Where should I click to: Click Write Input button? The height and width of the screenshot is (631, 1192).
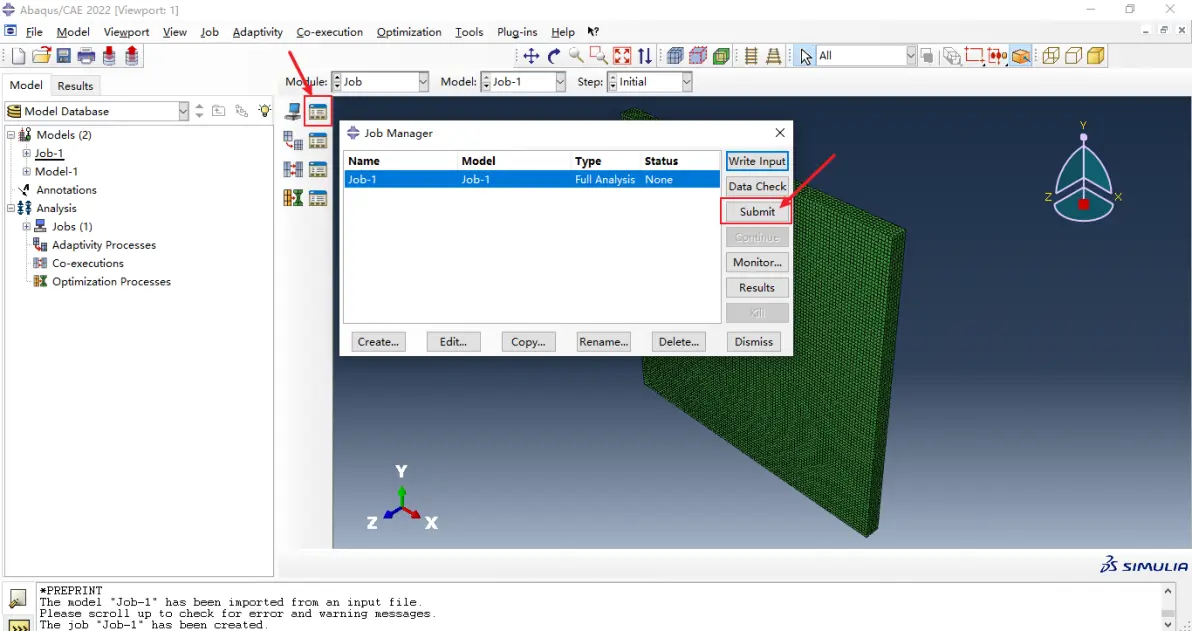[757, 161]
